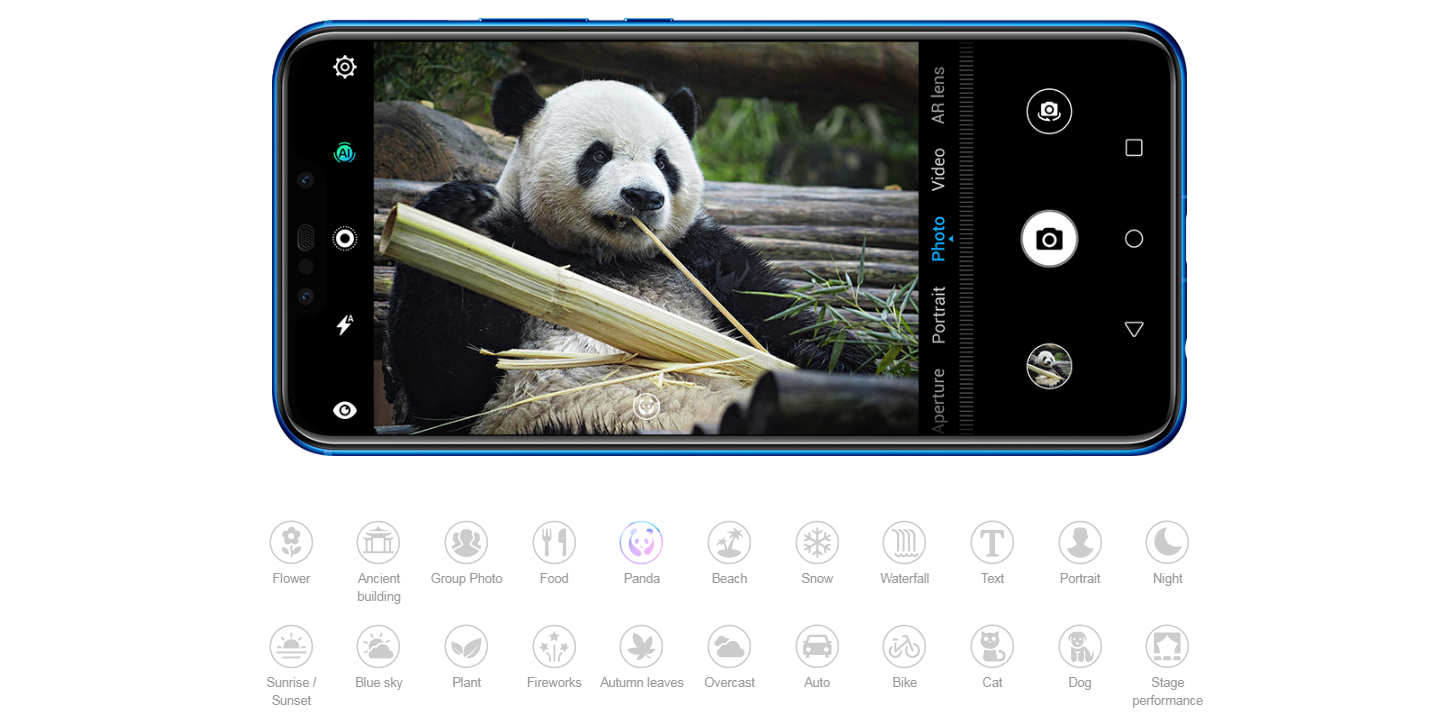Select the Plant scene icon
This screenshot has width=1454, height=718.
466,646
